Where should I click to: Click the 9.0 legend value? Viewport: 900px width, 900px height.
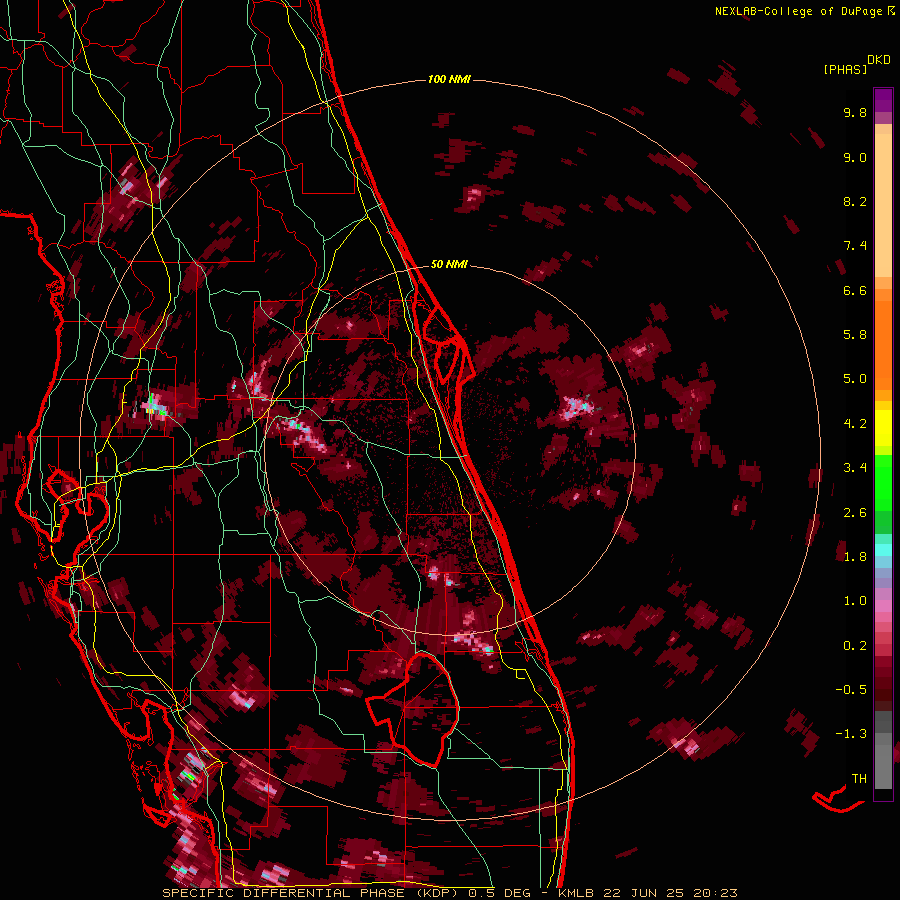coord(855,157)
